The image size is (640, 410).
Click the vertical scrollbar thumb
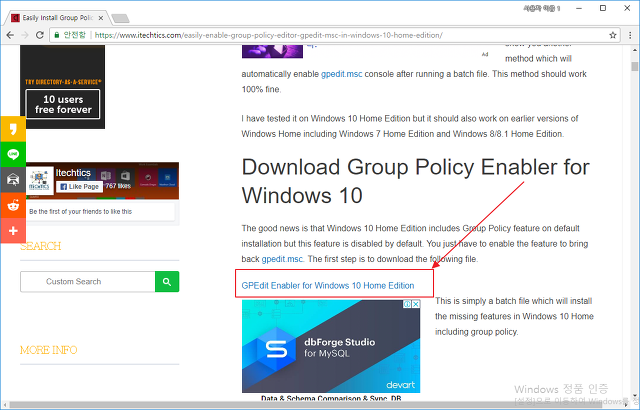[634, 66]
